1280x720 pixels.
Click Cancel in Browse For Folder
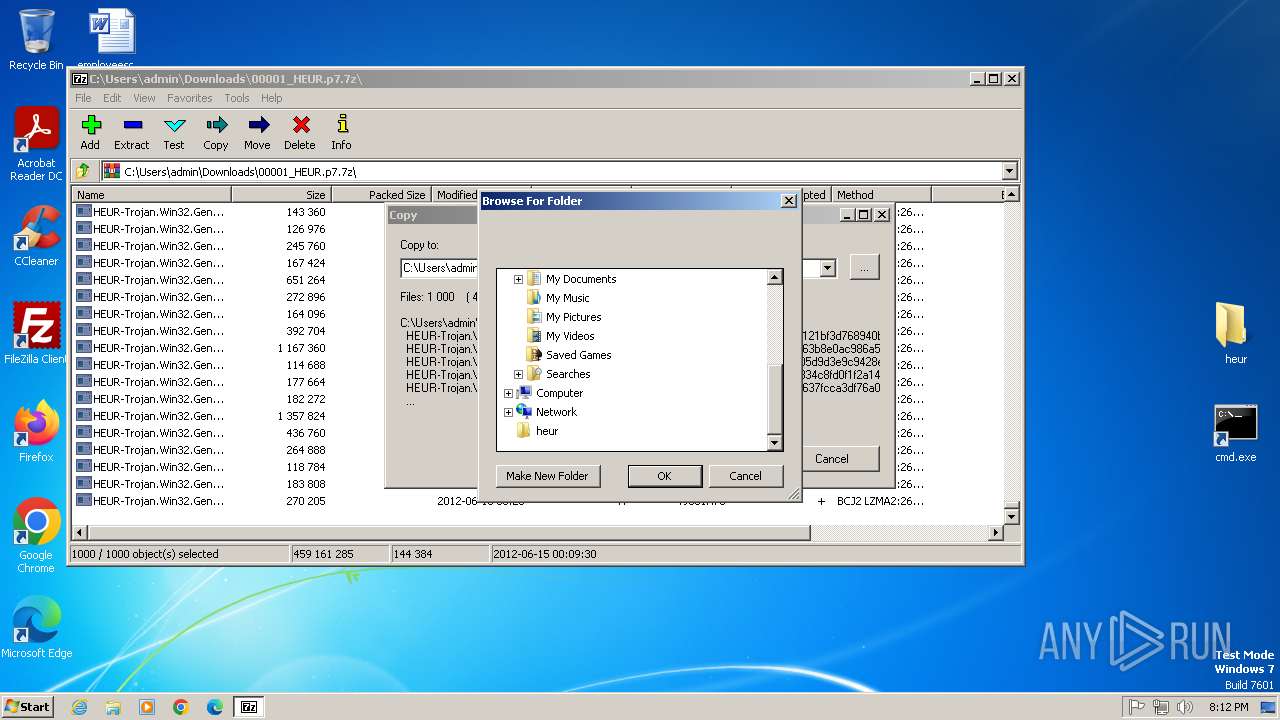click(x=745, y=476)
